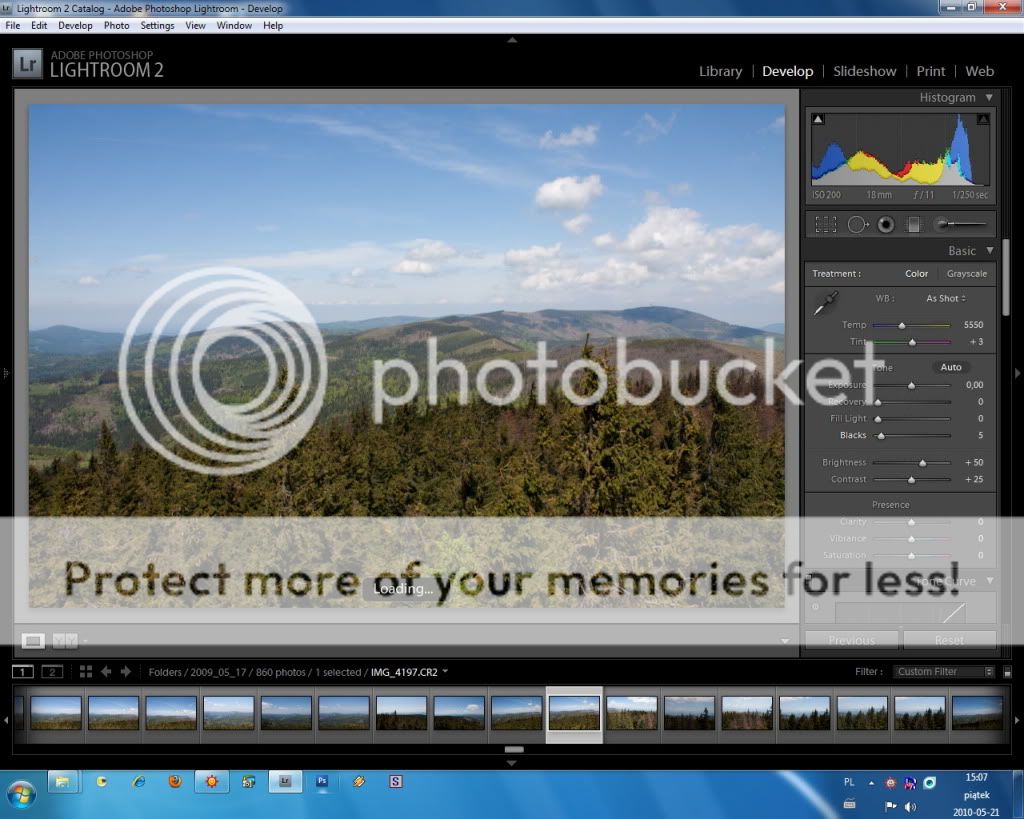This screenshot has height=819, width=1024.
Task: Select the Red Eye Correction tool
Action: (x=886, y=225)
